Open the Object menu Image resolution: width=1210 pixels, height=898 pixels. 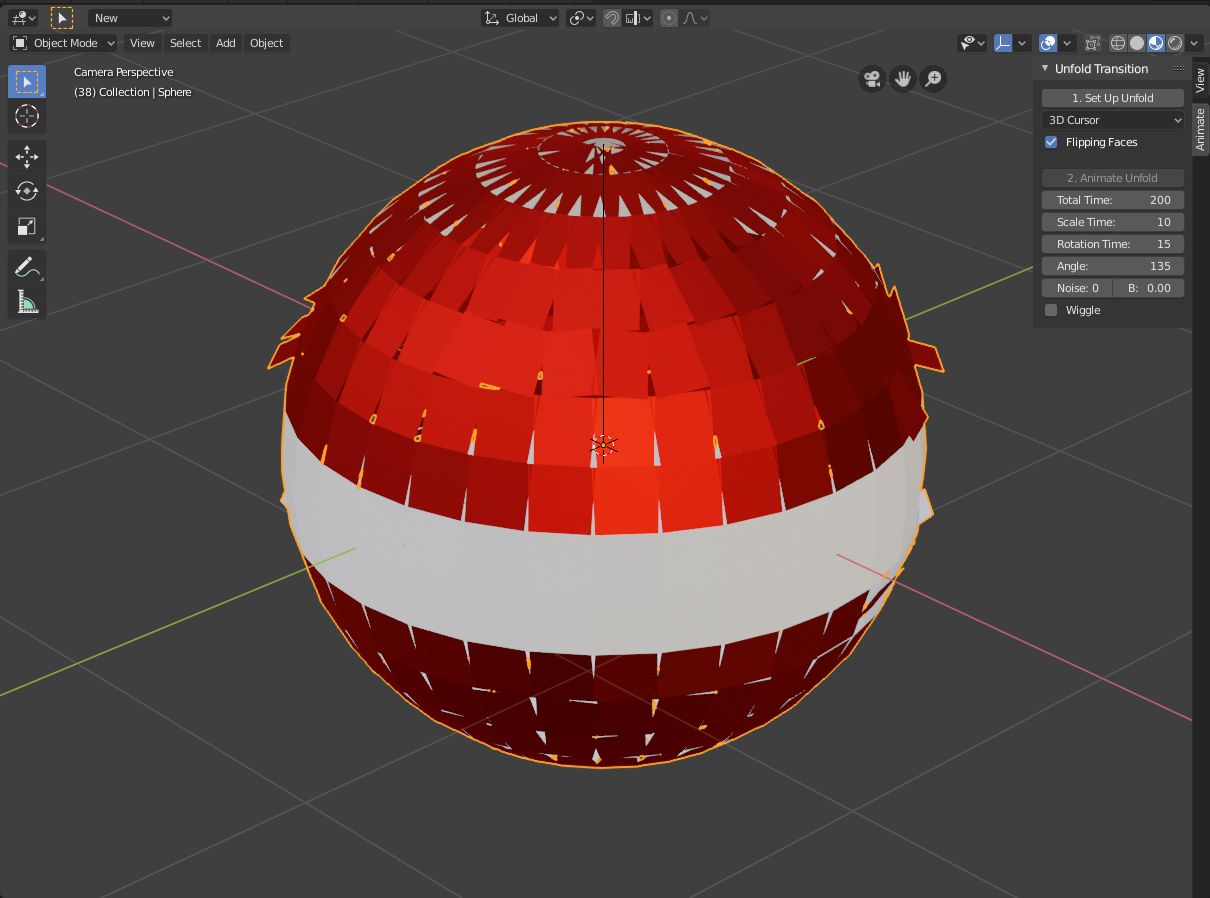(x=266, y=43)
